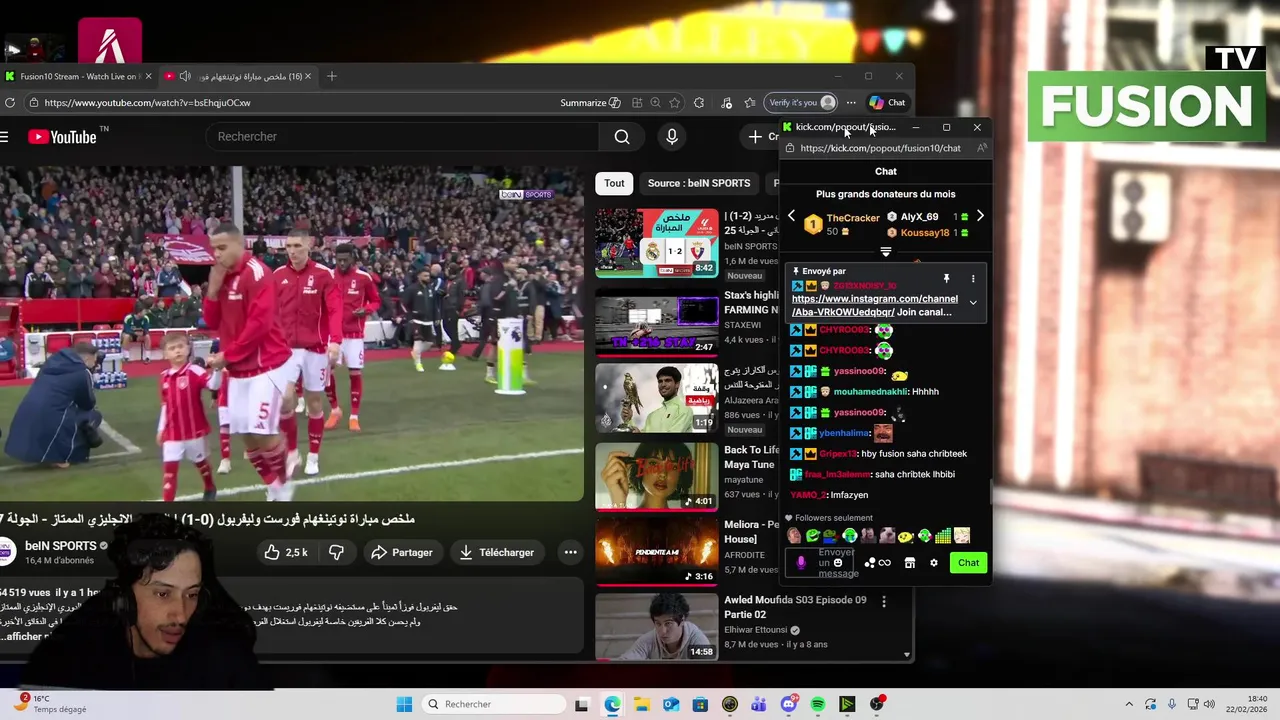Open the Meliora fire video thumbnail
This screenshot has width=1280, height=720.
[657, 551]
